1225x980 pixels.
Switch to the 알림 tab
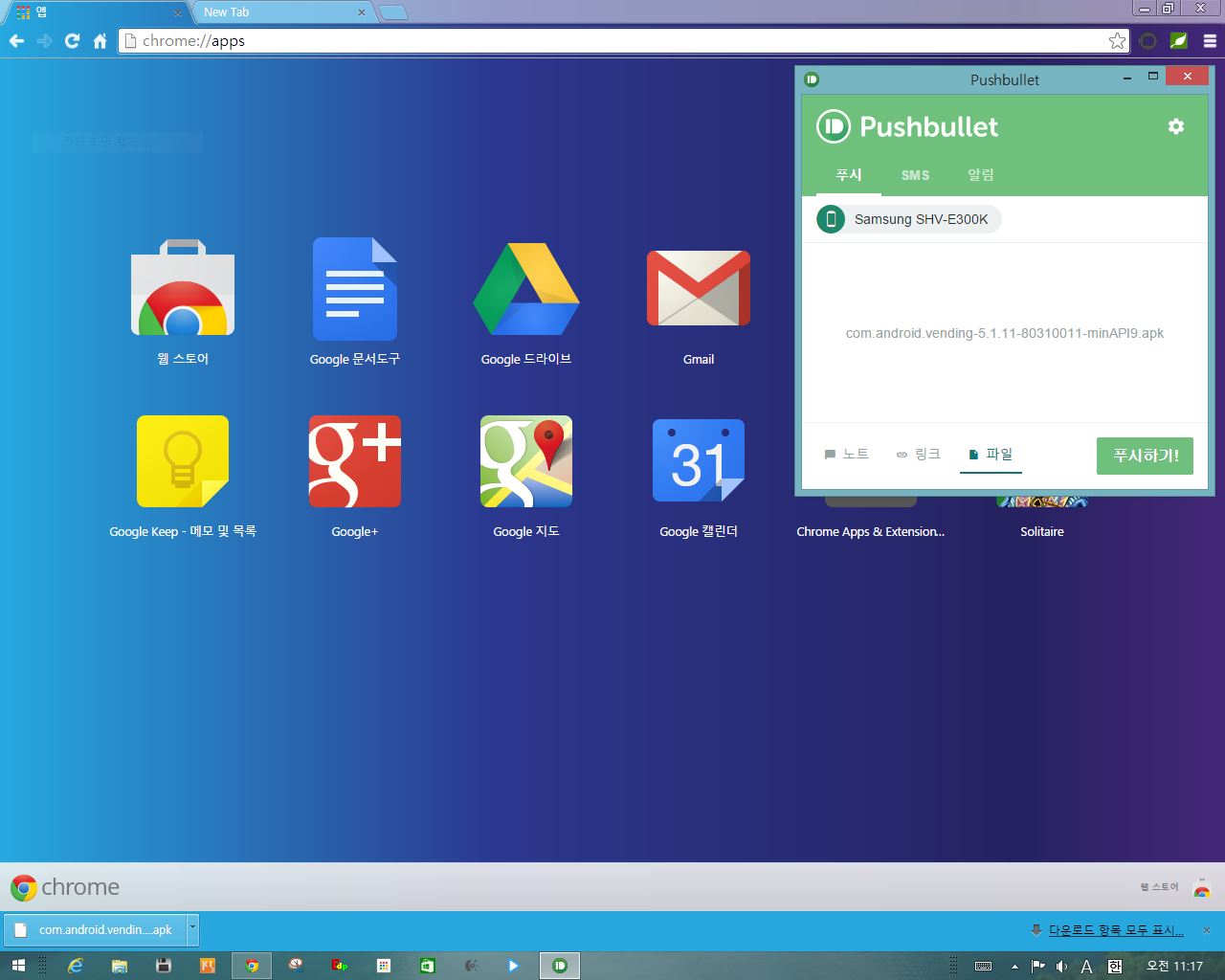tap(980, 175)
